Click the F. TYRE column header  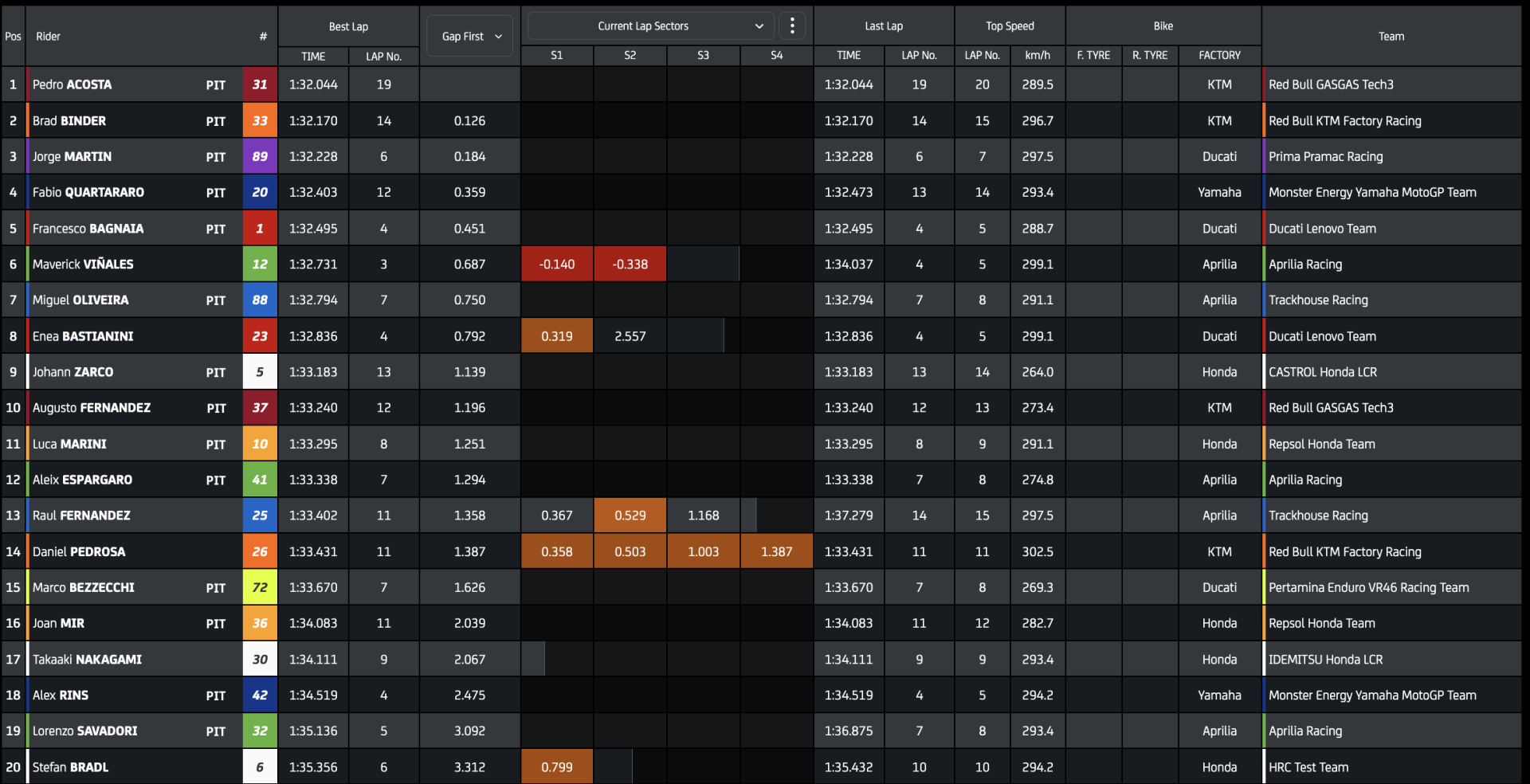[1093, 56]
